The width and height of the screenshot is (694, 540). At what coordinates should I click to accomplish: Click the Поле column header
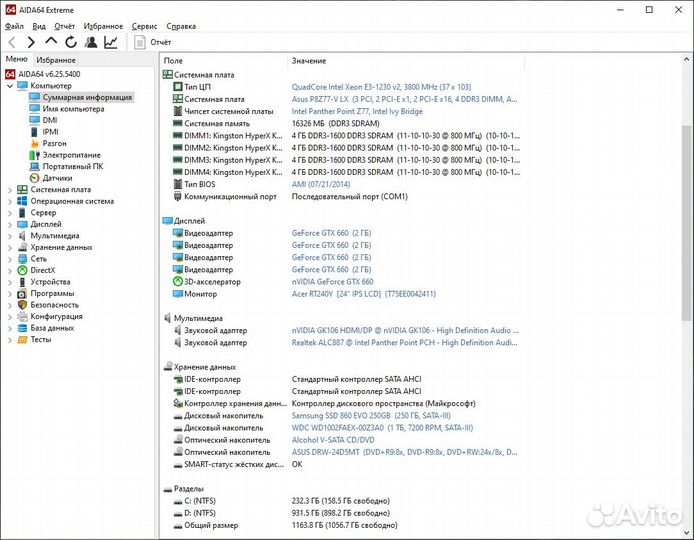tap(224, 61)
